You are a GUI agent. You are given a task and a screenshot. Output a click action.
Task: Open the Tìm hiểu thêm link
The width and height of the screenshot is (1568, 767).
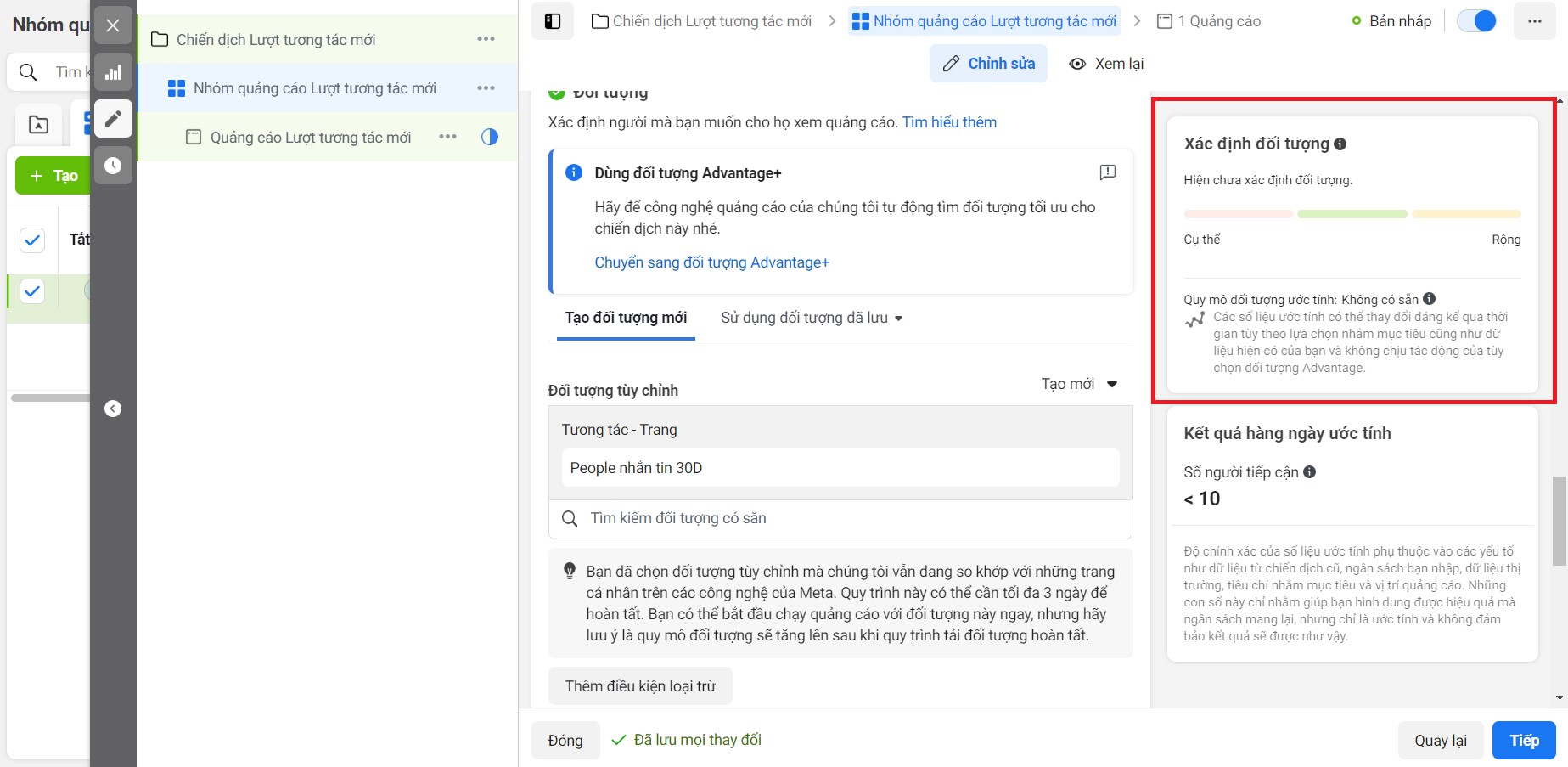click(x=949, y=122)
